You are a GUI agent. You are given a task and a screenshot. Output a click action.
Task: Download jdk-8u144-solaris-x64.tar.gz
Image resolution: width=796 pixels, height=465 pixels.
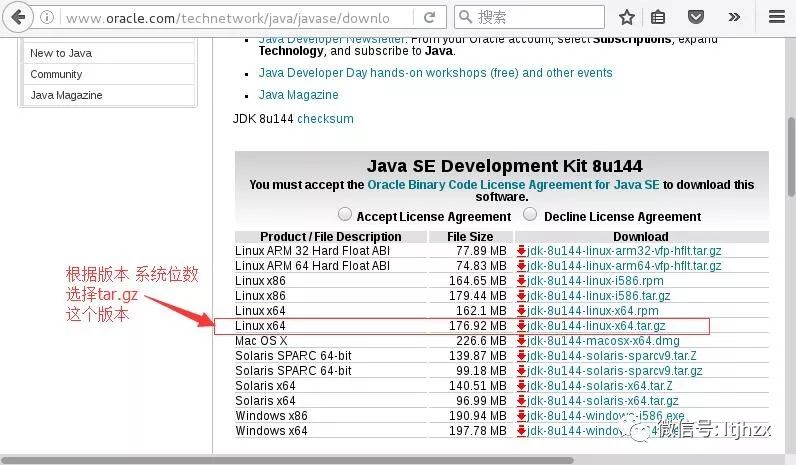point(603,401)
